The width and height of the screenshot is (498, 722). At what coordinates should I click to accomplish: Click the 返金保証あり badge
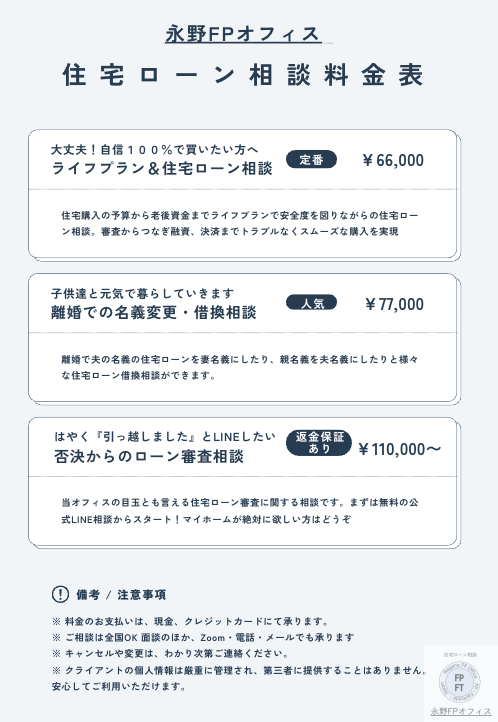319,443
